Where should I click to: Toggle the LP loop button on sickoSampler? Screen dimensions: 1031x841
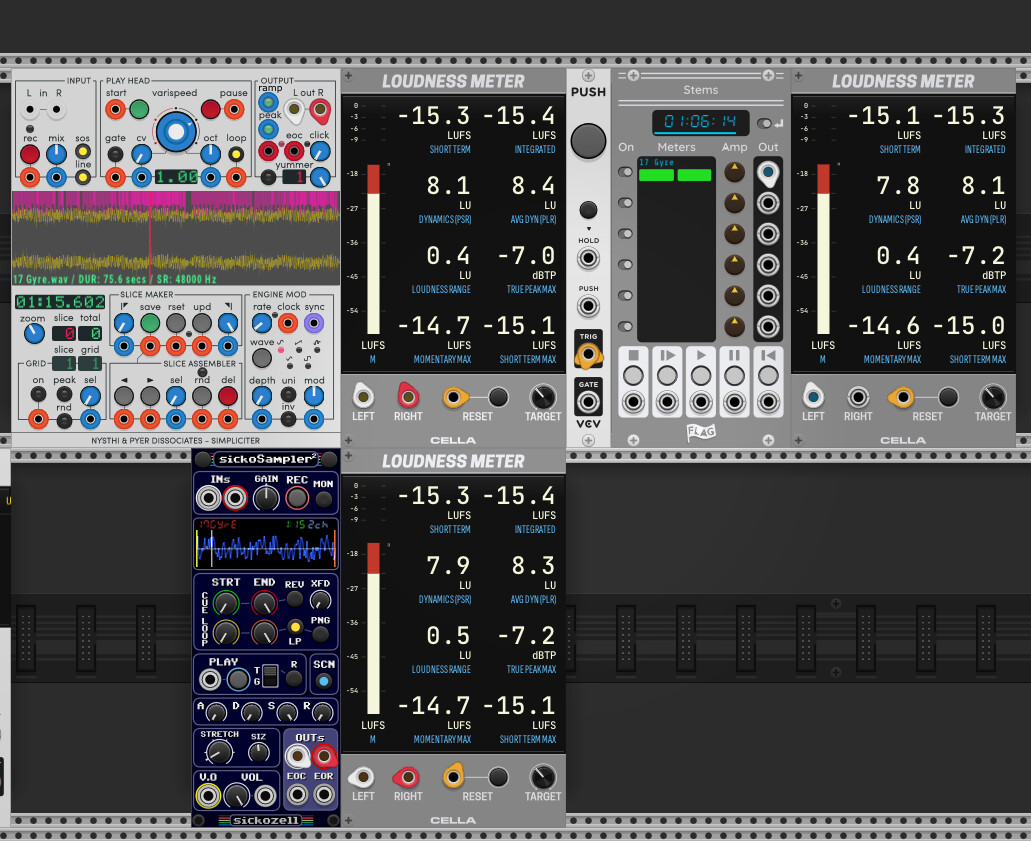point(295,627)
